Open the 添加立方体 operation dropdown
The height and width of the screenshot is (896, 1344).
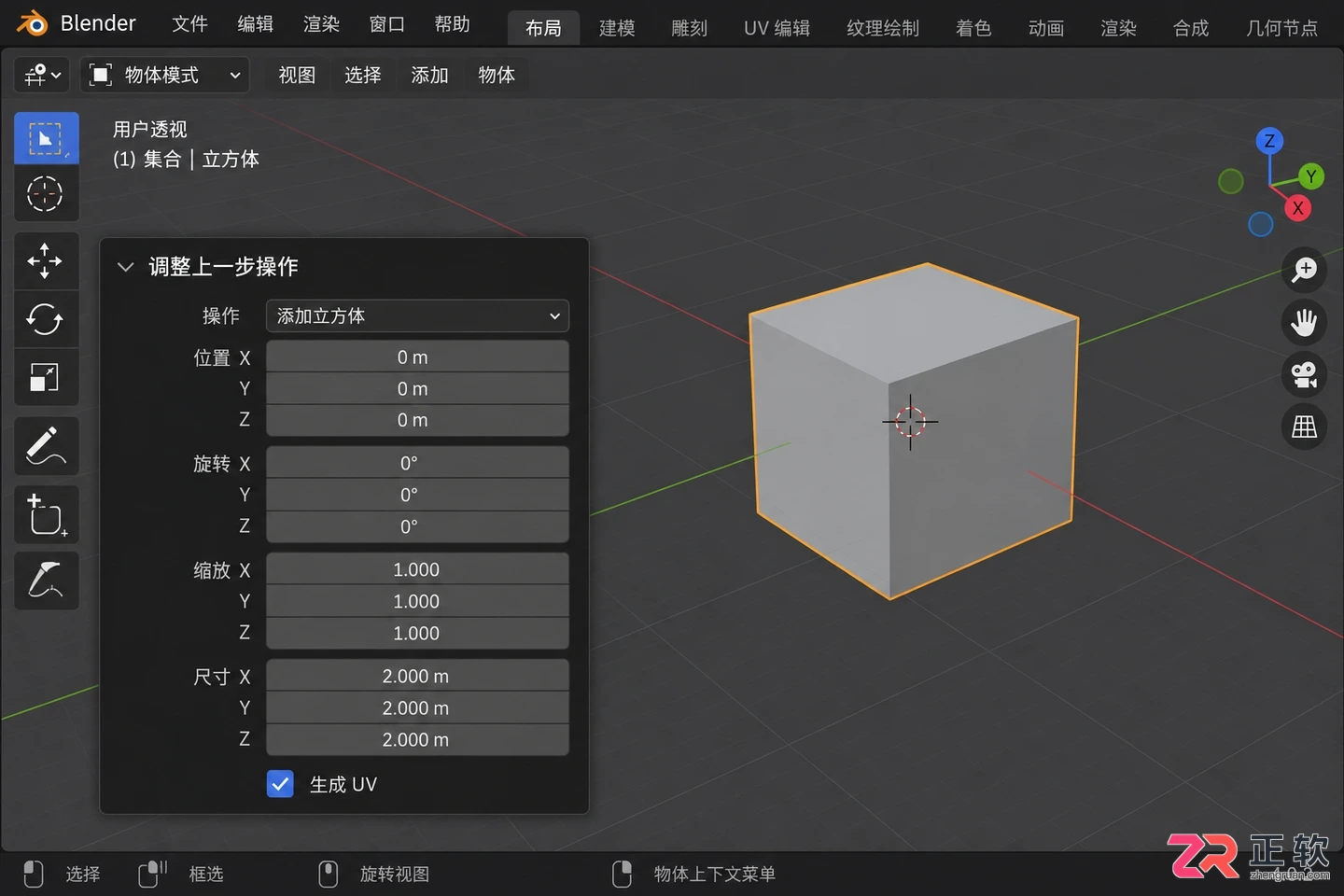coord(417,316)
